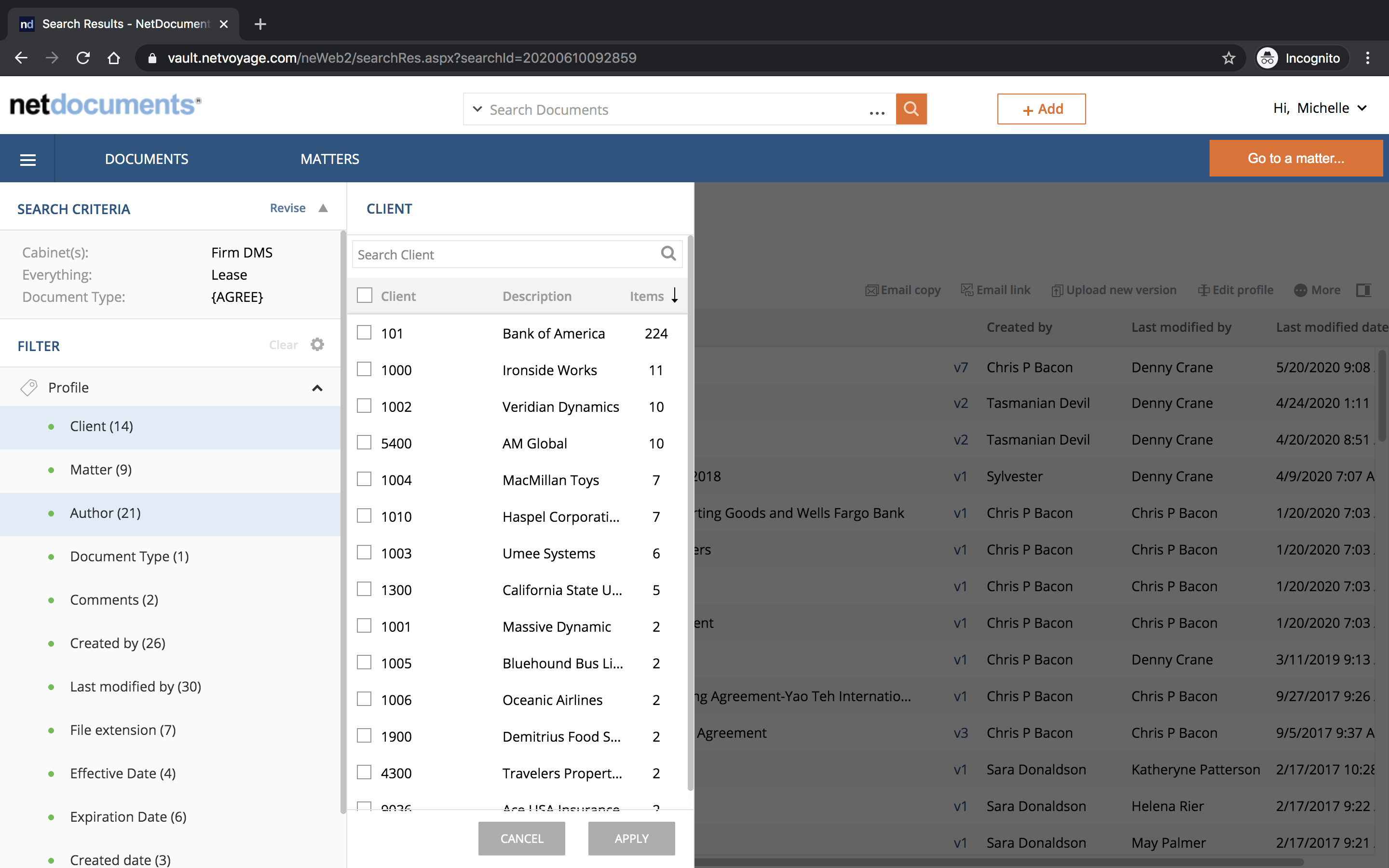Select the Author (21) filter
Viewport: 1389px width, 868px height.
pyautogui.click(x=170, y=514)
